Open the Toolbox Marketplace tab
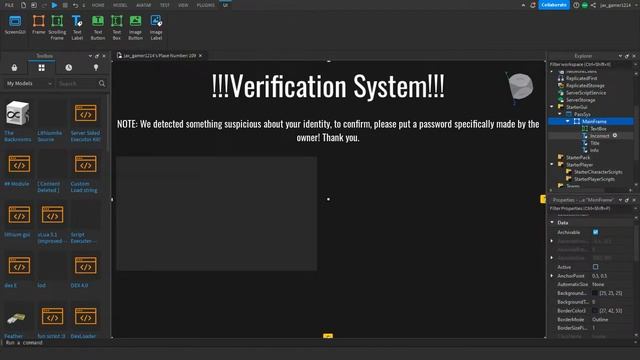Image resolution: width=640 pixels, height=360 pixels. pyautogui.click(x=14, y=68)
